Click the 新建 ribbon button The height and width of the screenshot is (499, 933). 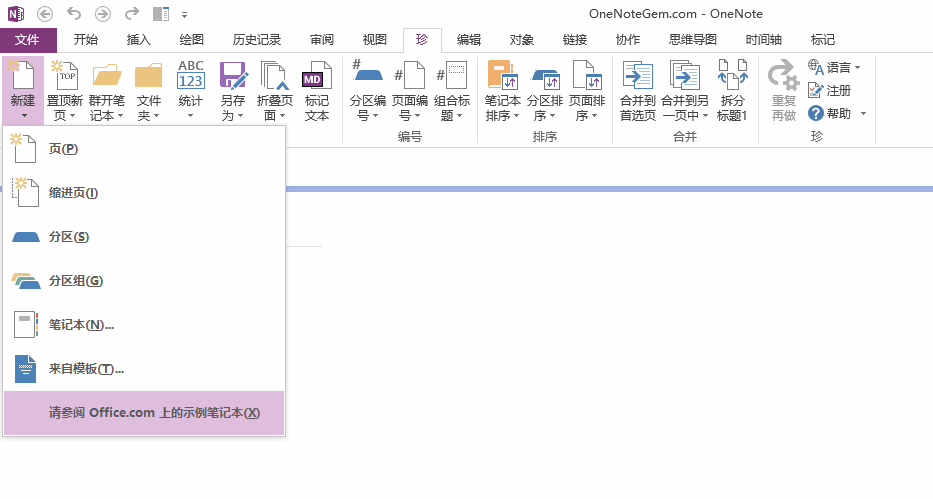click(x=23, y=90)
